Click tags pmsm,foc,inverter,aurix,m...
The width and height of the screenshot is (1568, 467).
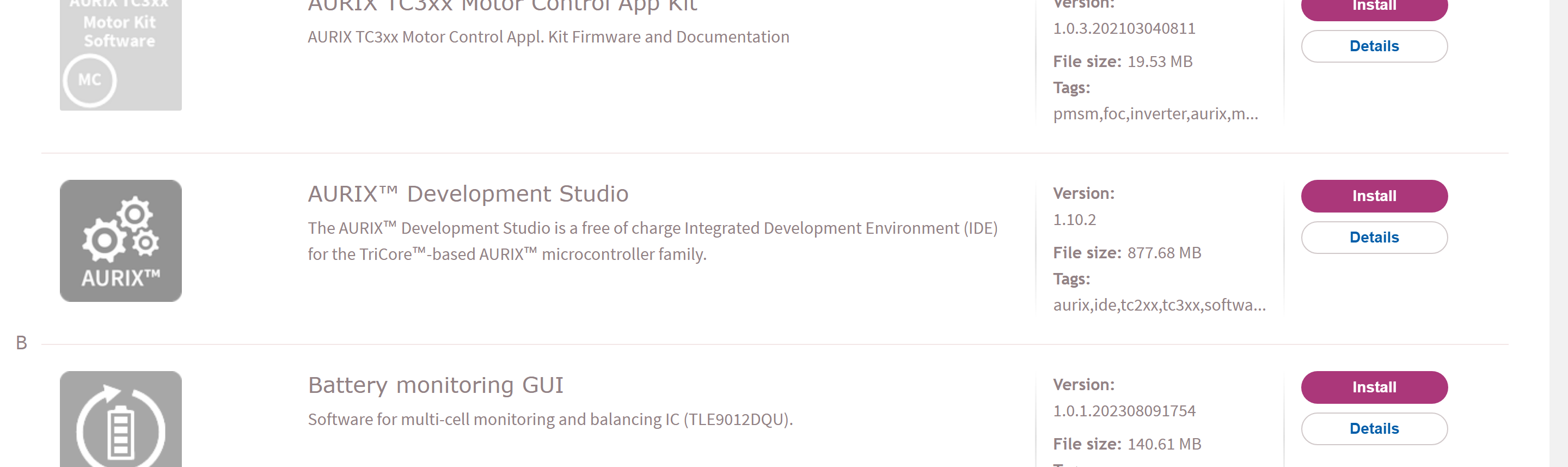[x=1155, y=114]
